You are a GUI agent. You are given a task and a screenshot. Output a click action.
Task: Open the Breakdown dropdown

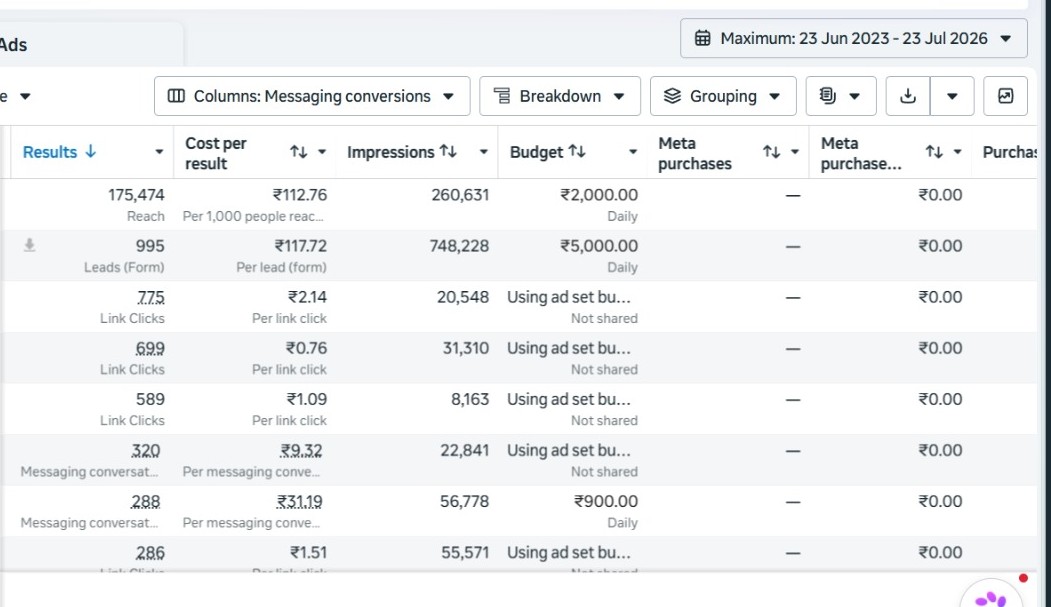[x=560, y=96]
